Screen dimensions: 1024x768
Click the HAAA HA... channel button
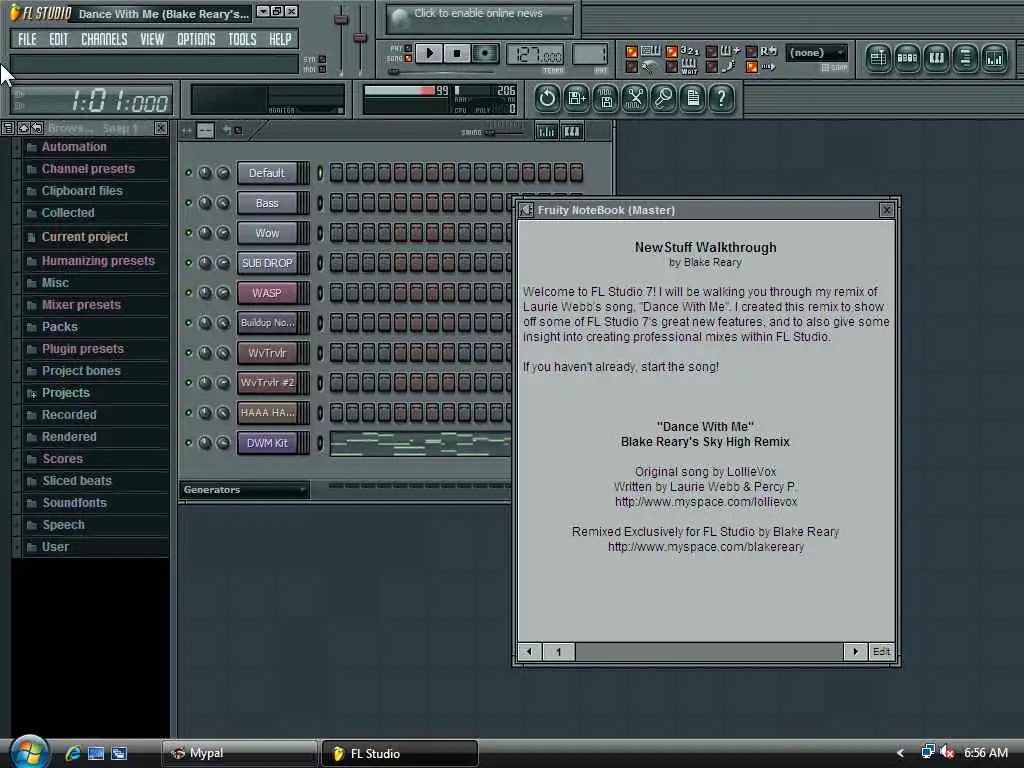pos(267,413)
